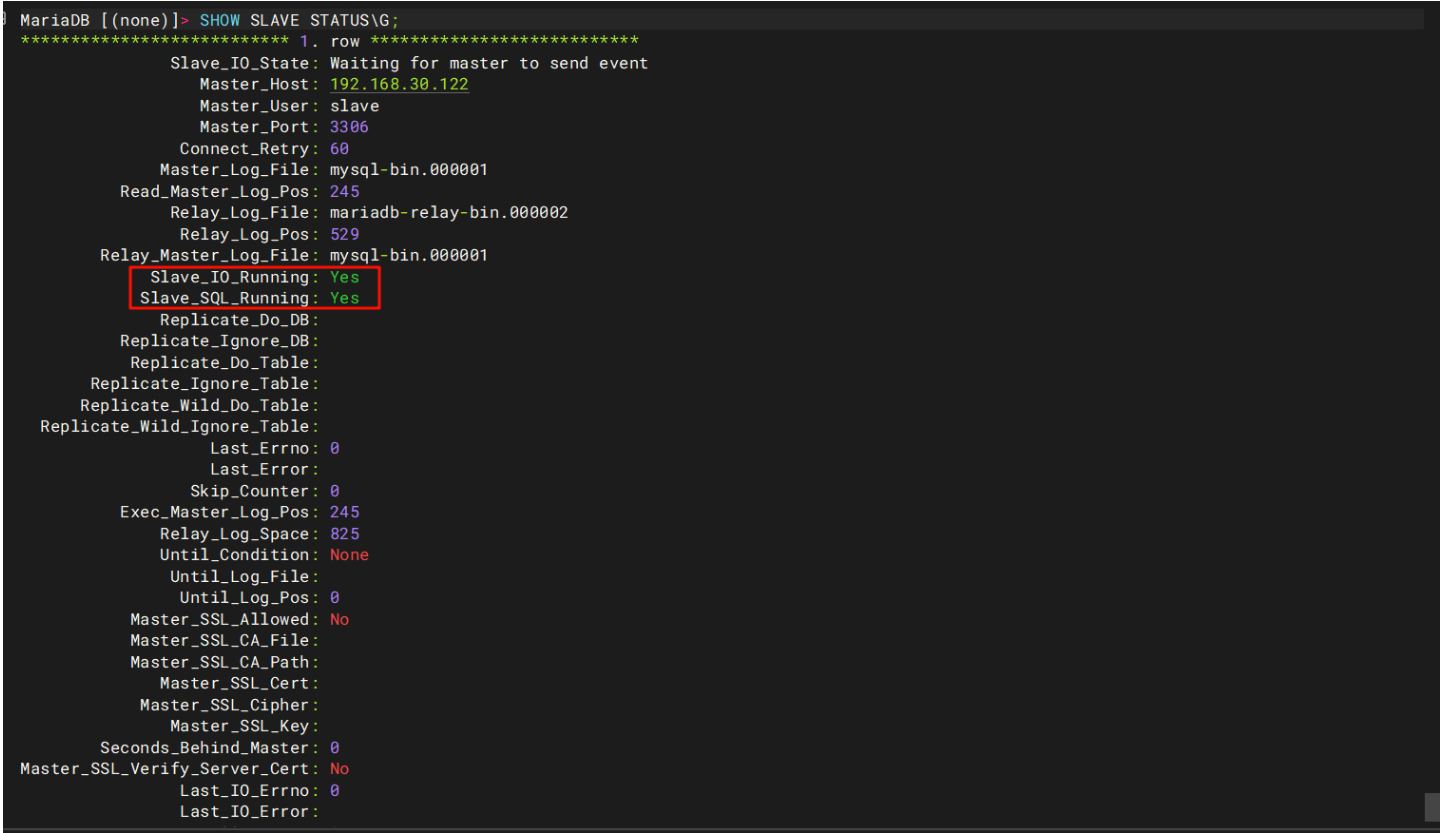The width and height of the screenshot is (1446, 833).
Task: Click the Last_Errno value 0
Action: click(334, 448)
